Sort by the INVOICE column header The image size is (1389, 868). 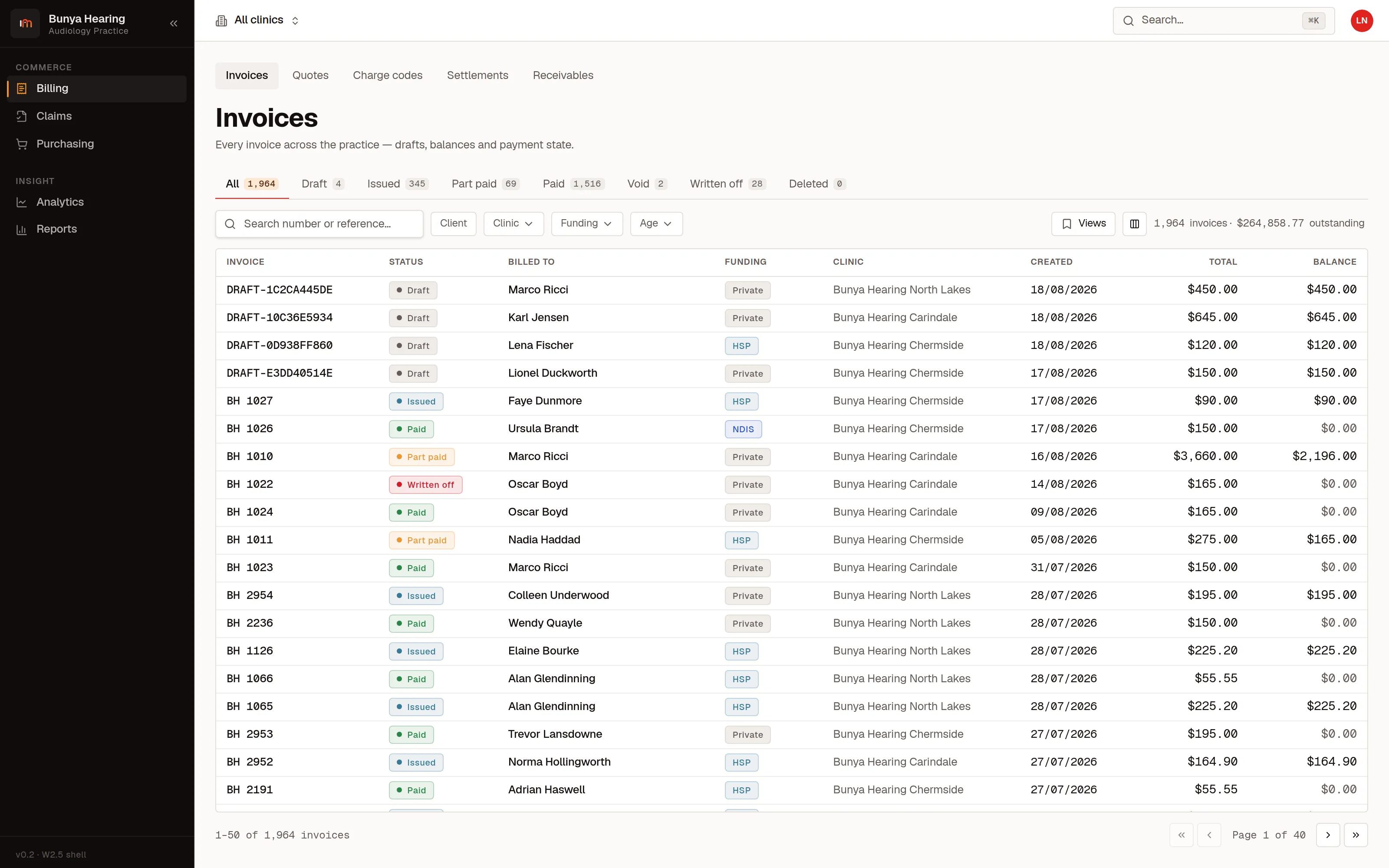[x=245, y=262]
